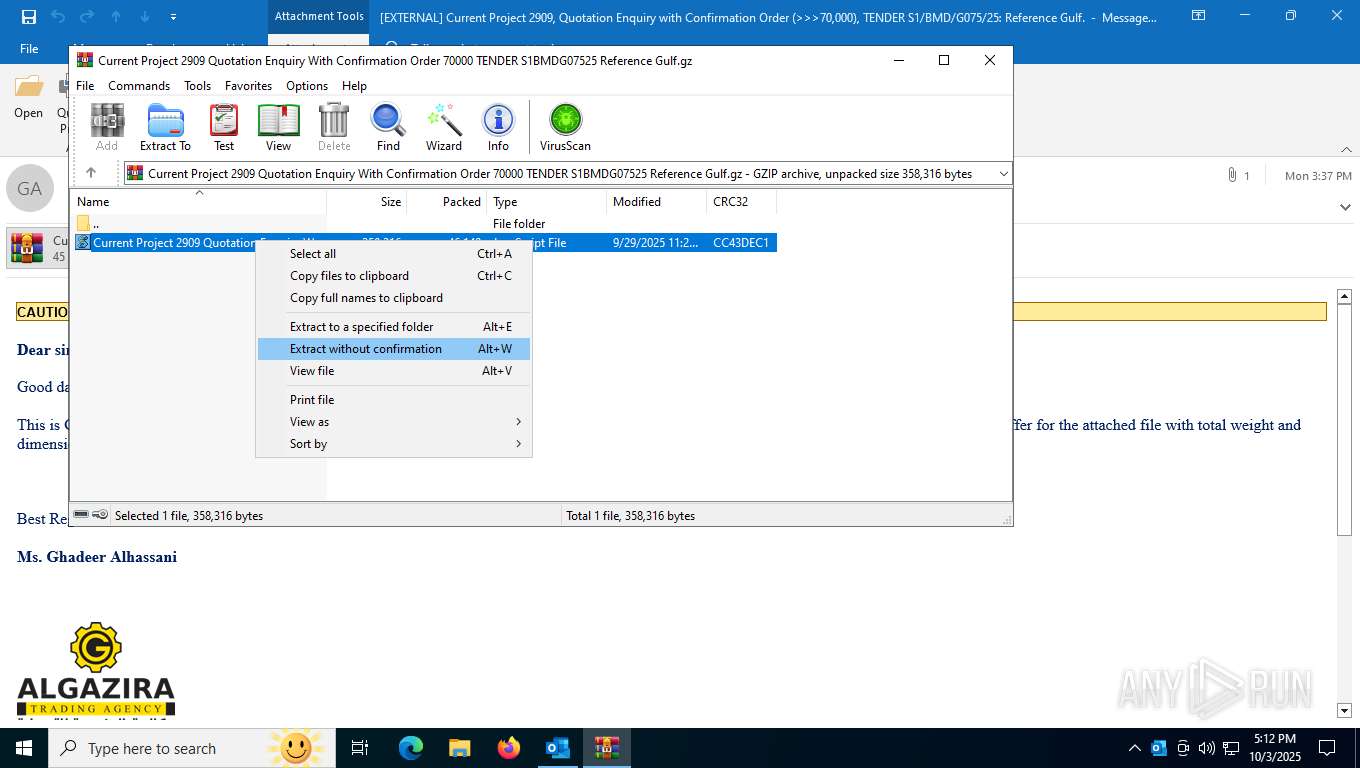Sort by the Name column header
The height and width of the screenshot is (768, 1360).
[x=198, y=201]
